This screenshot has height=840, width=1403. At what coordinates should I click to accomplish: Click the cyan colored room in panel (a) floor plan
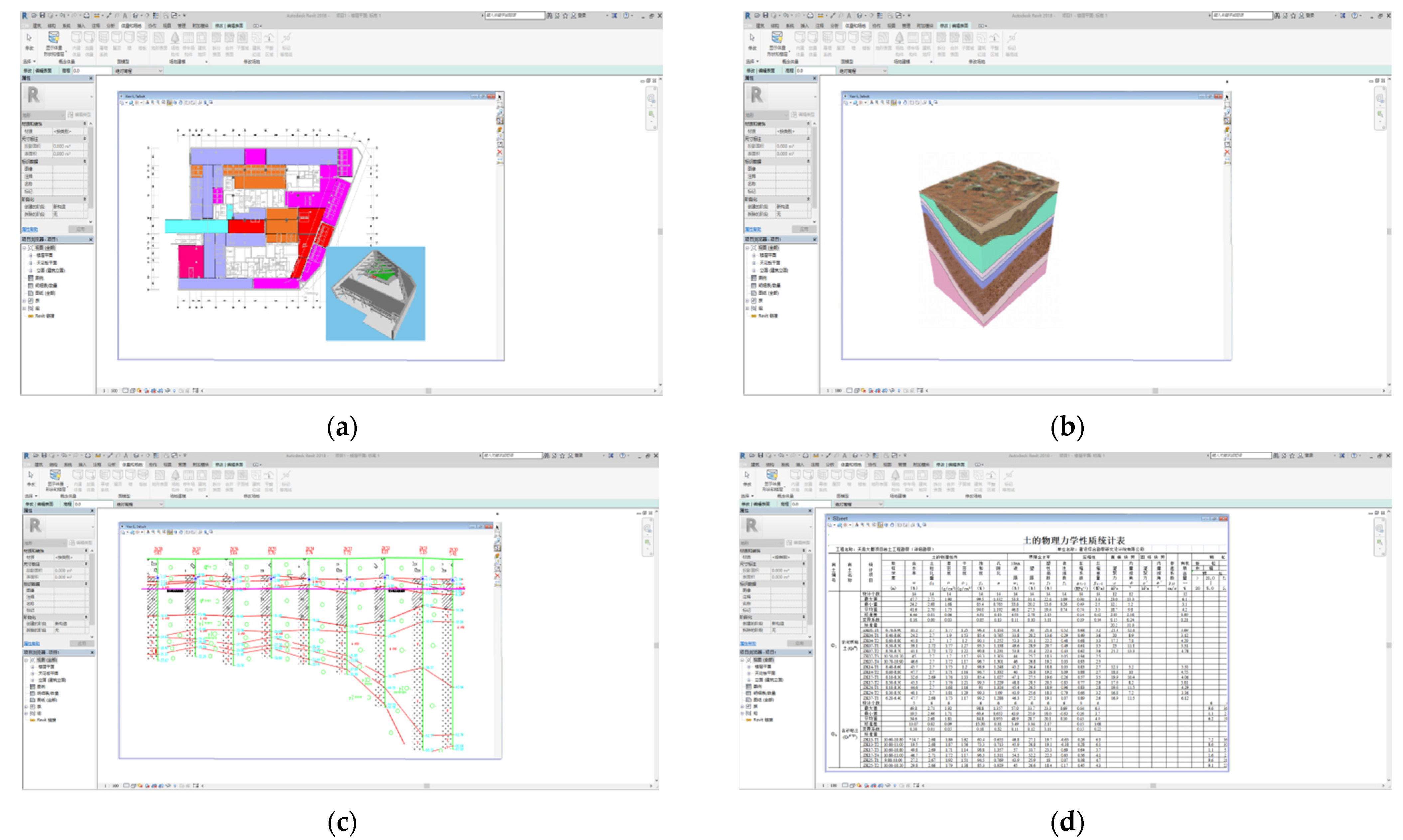196,226
